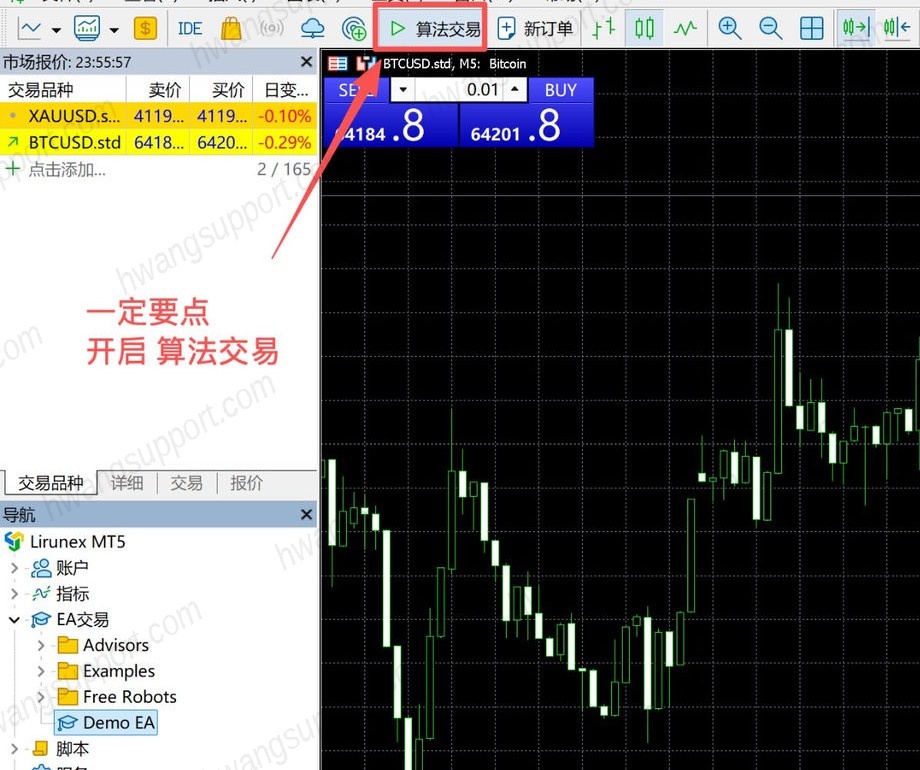Select the Advisors folder

116,645
